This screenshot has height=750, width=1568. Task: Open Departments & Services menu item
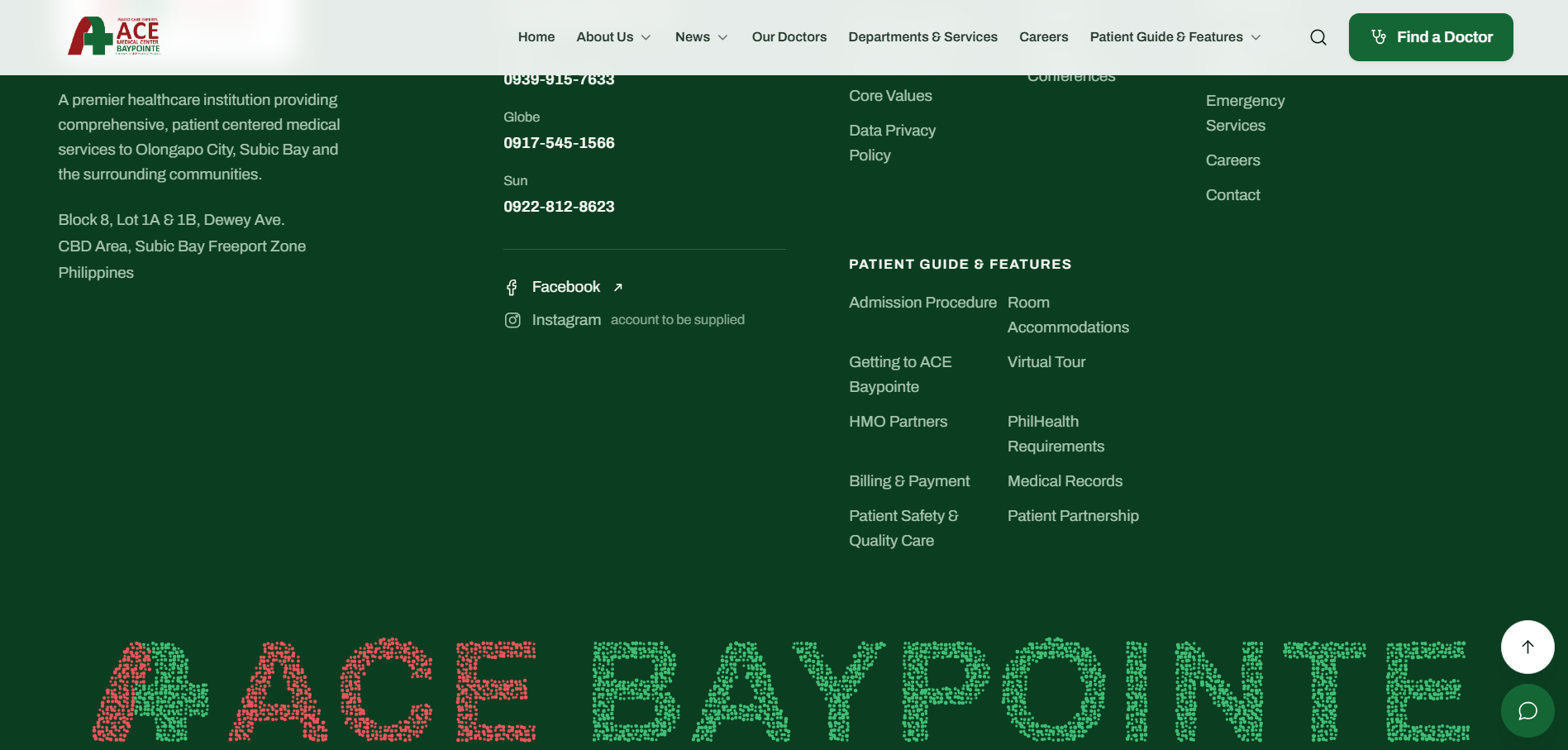coord(922,37)
